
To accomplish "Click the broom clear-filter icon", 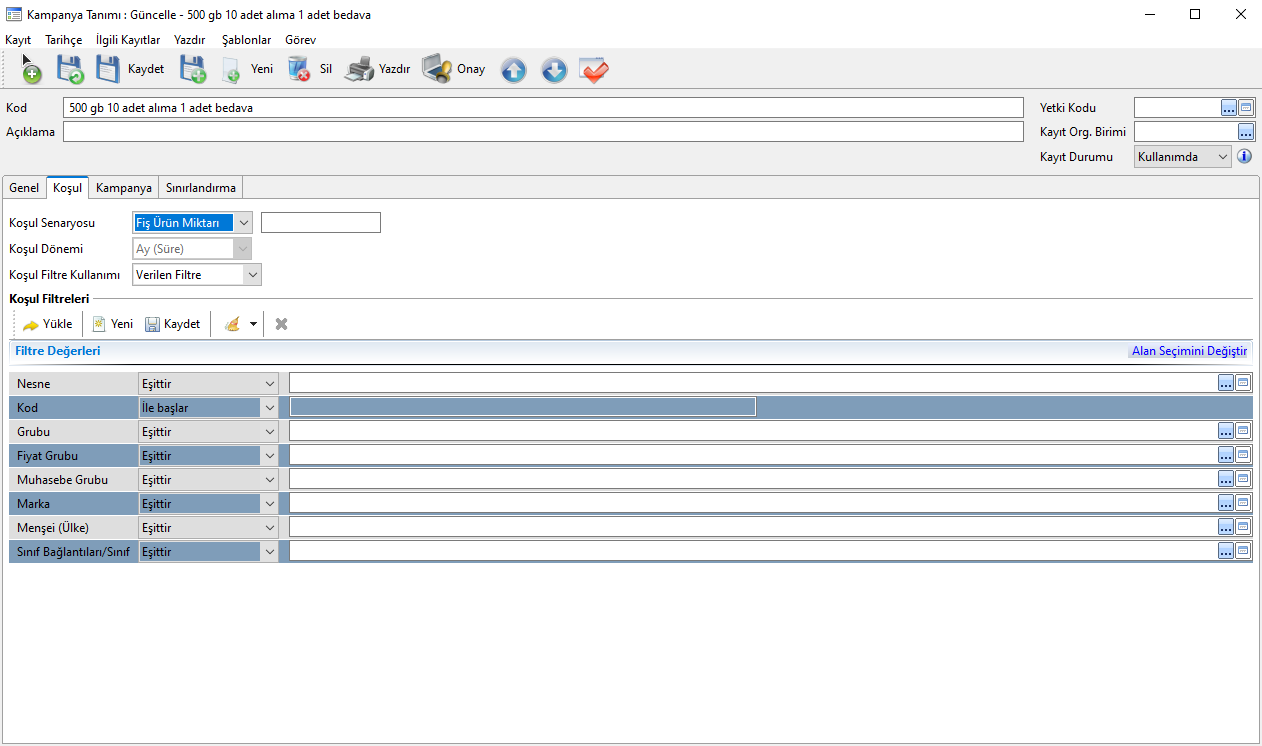I will click(x=232, y=324).
